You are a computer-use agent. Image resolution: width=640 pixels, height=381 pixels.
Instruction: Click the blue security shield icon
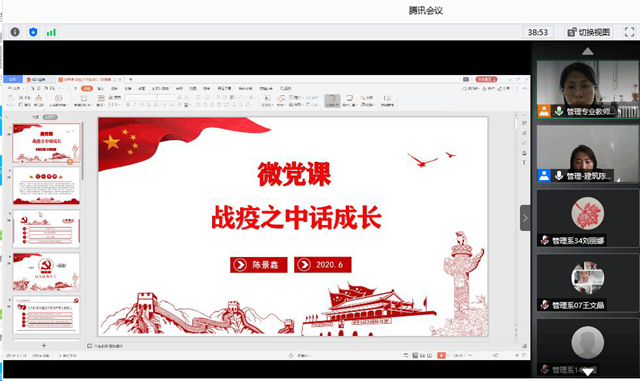[33, 32]
